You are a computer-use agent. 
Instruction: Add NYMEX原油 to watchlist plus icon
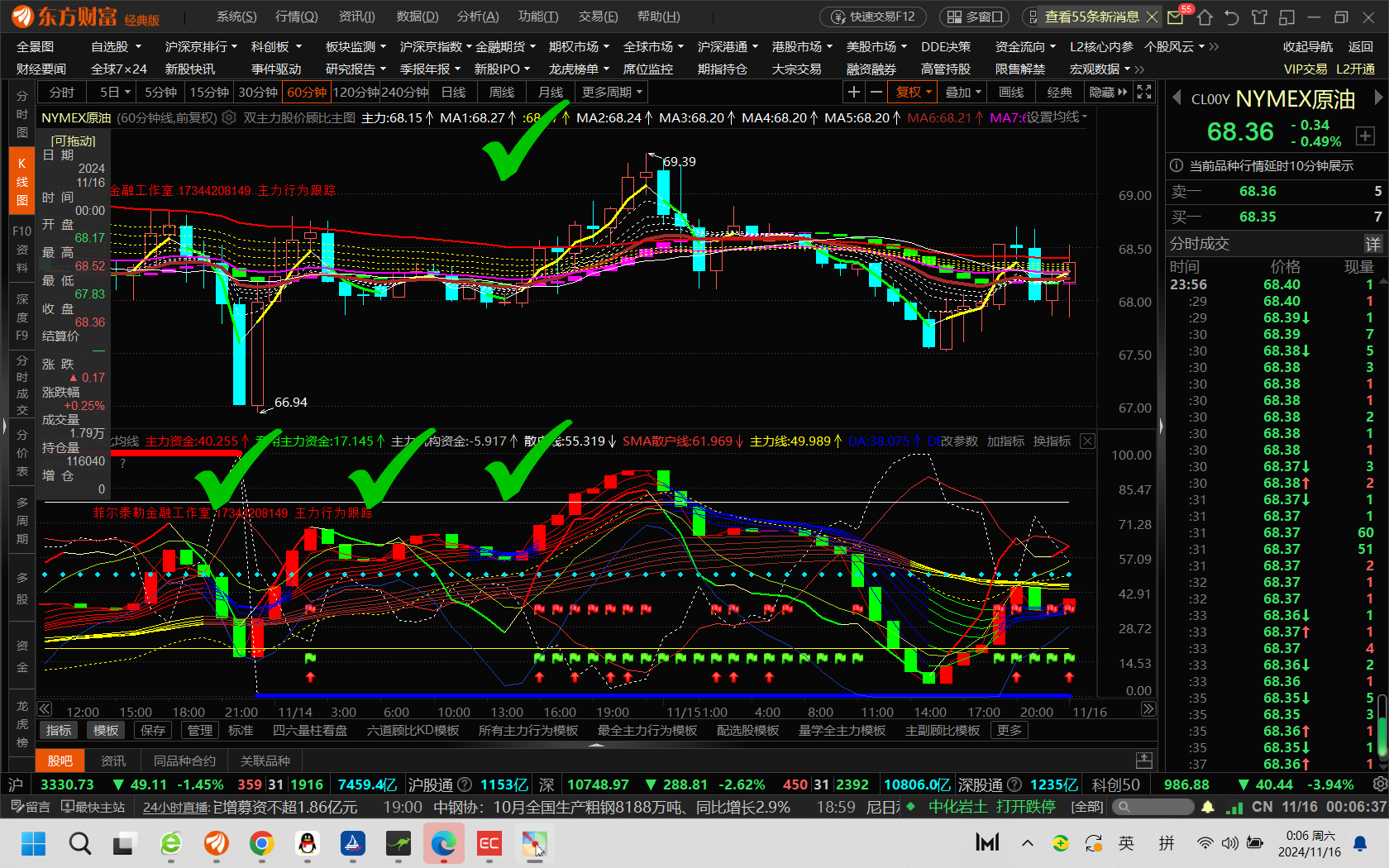(1365, 135)
